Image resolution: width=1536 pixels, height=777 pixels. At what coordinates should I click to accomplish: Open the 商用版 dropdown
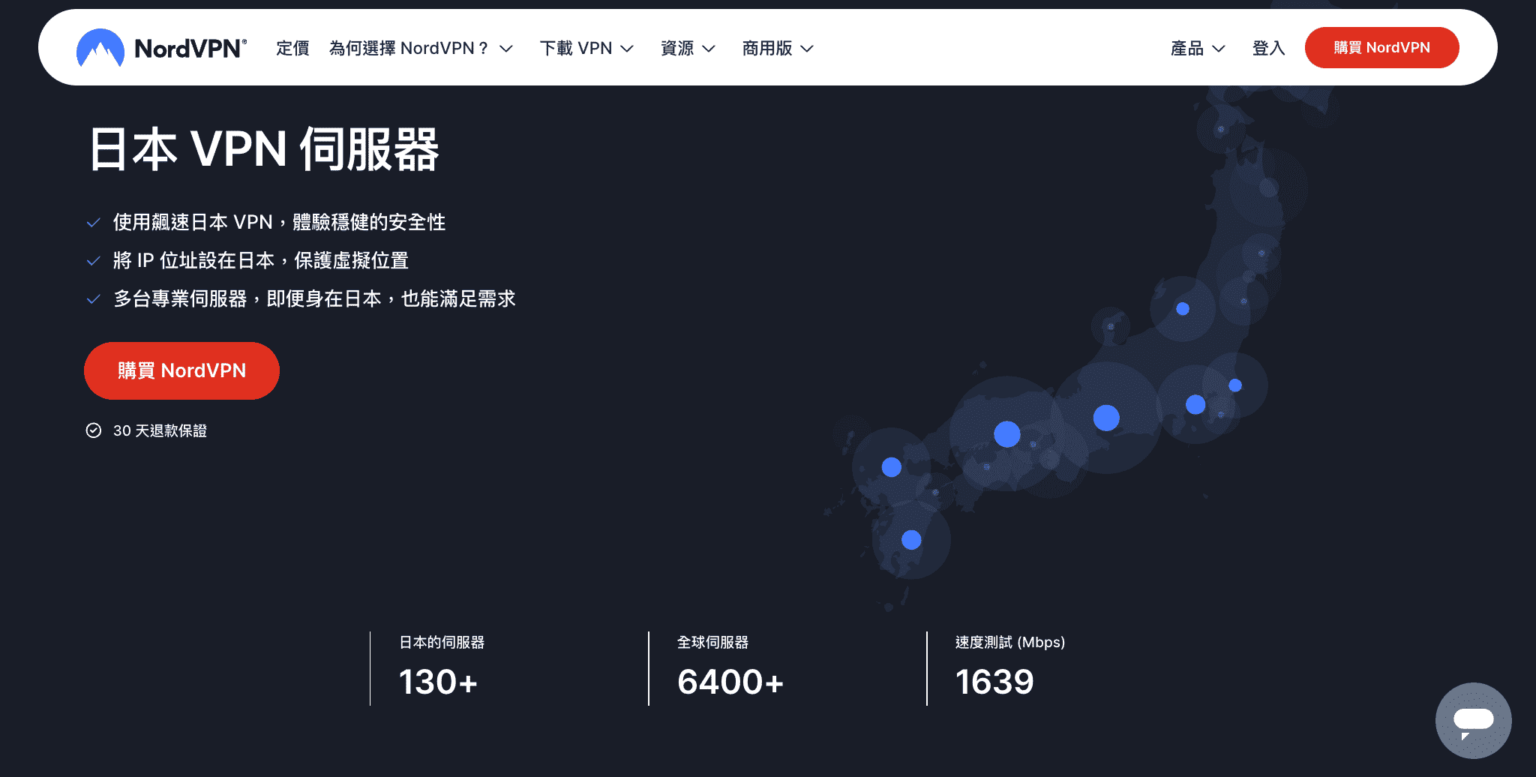(x=777, y=47)
